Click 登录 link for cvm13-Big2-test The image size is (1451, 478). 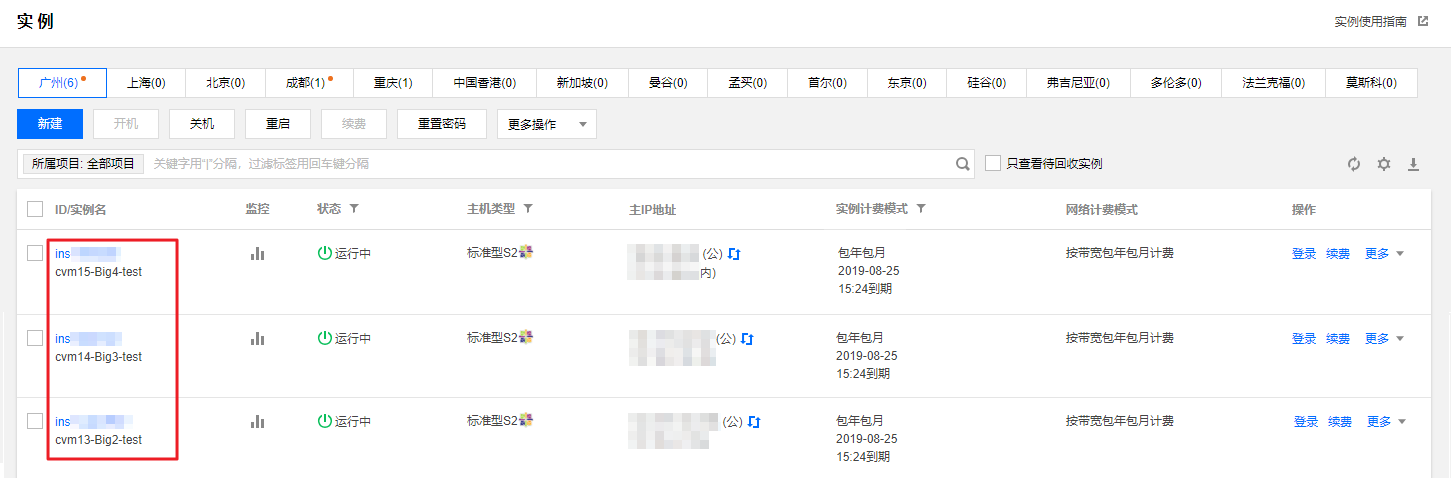(x=1306, y=422)
